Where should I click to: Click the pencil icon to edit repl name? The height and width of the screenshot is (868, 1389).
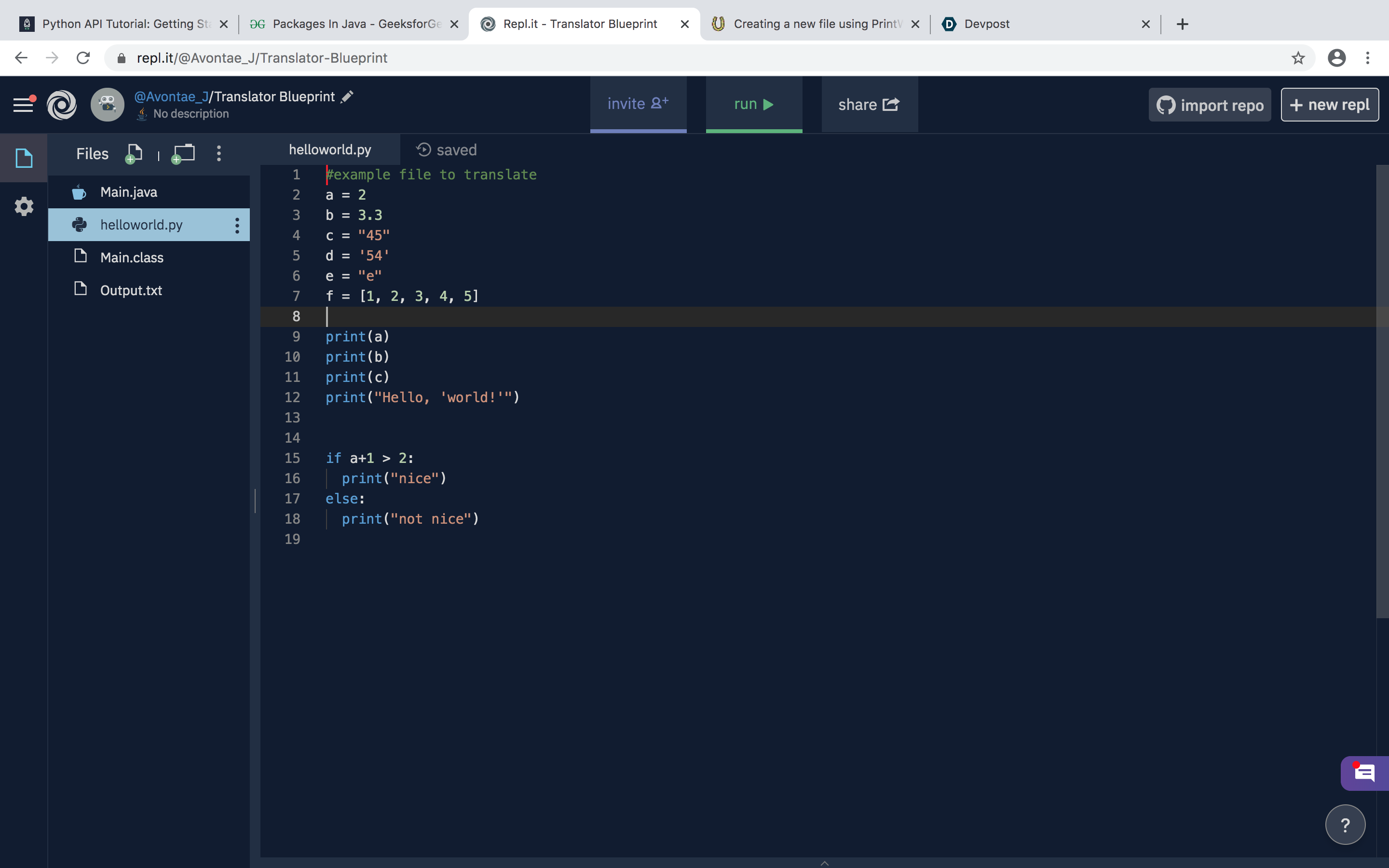pos(347,97)
